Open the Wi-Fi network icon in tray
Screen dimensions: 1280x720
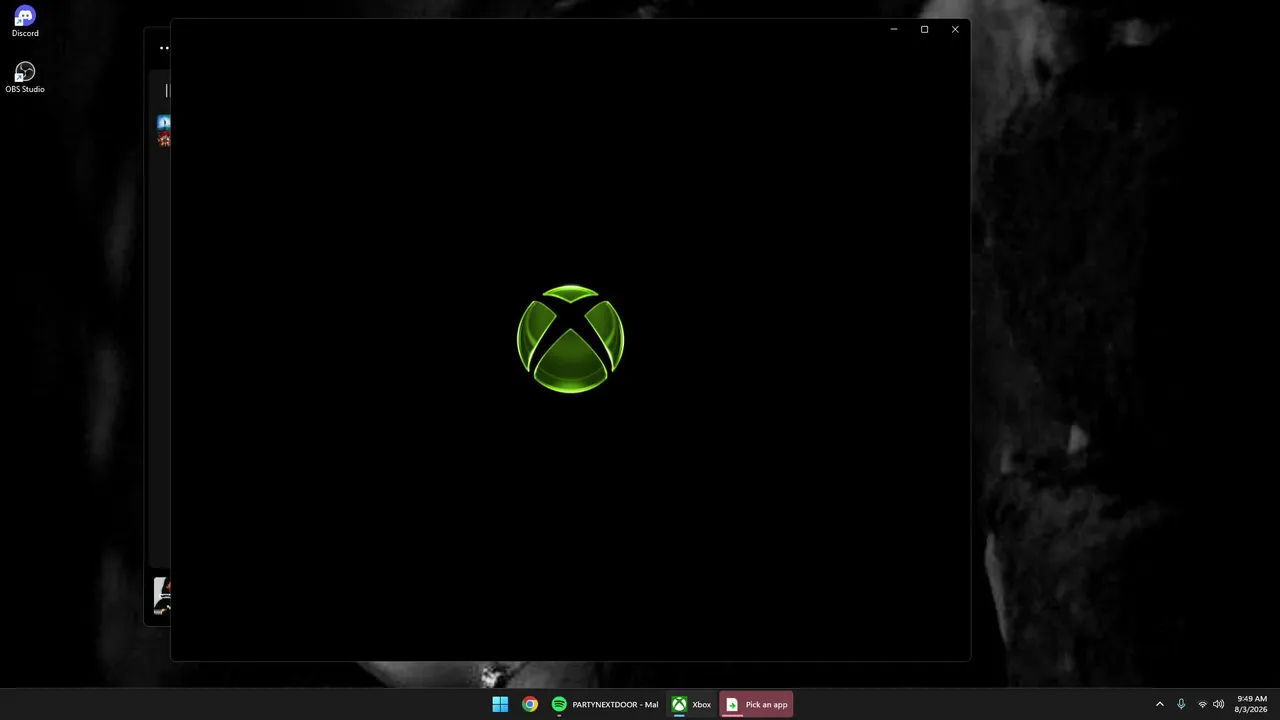point(1202,704)
